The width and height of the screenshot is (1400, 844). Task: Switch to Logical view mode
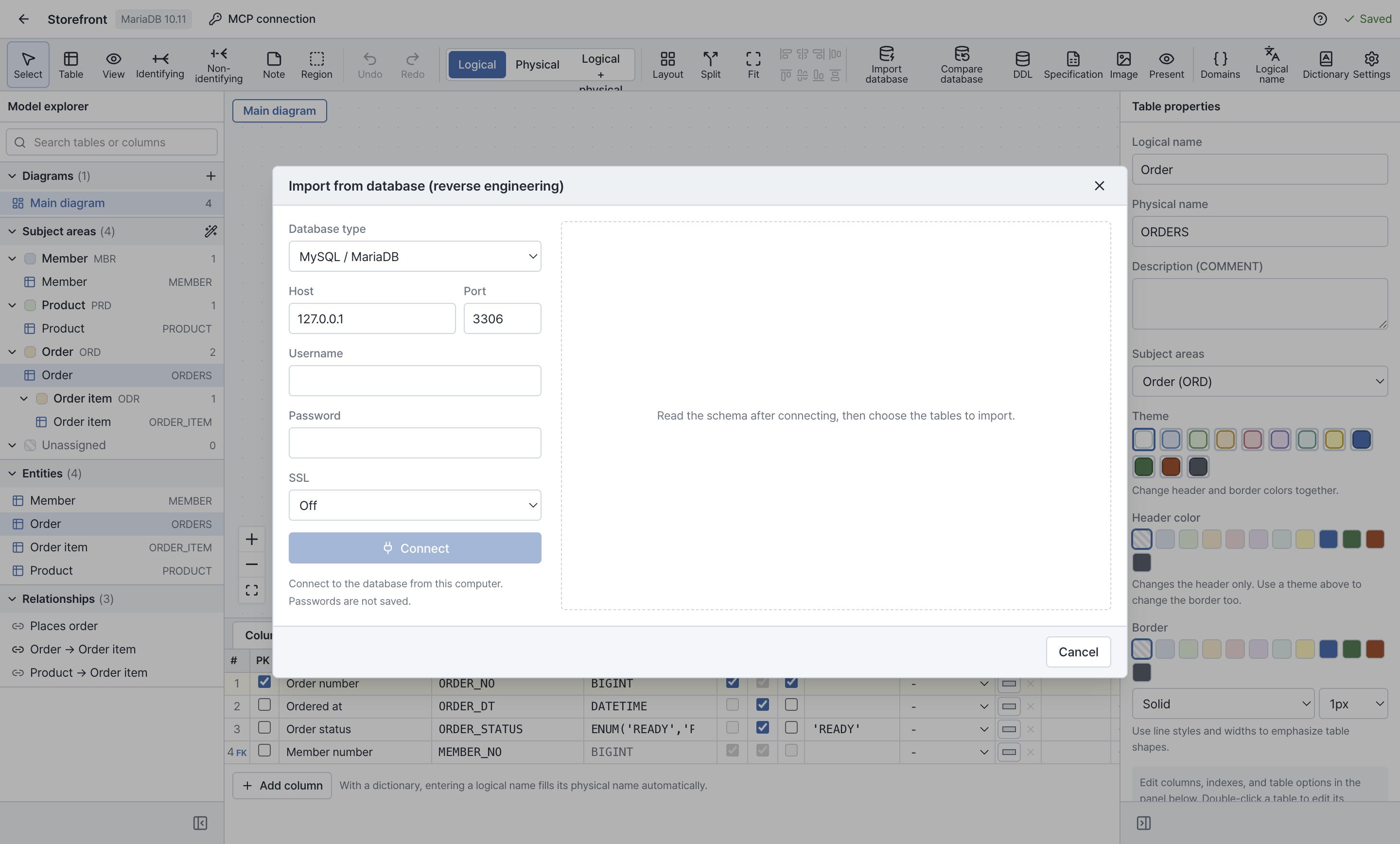(x=477, y=65)
